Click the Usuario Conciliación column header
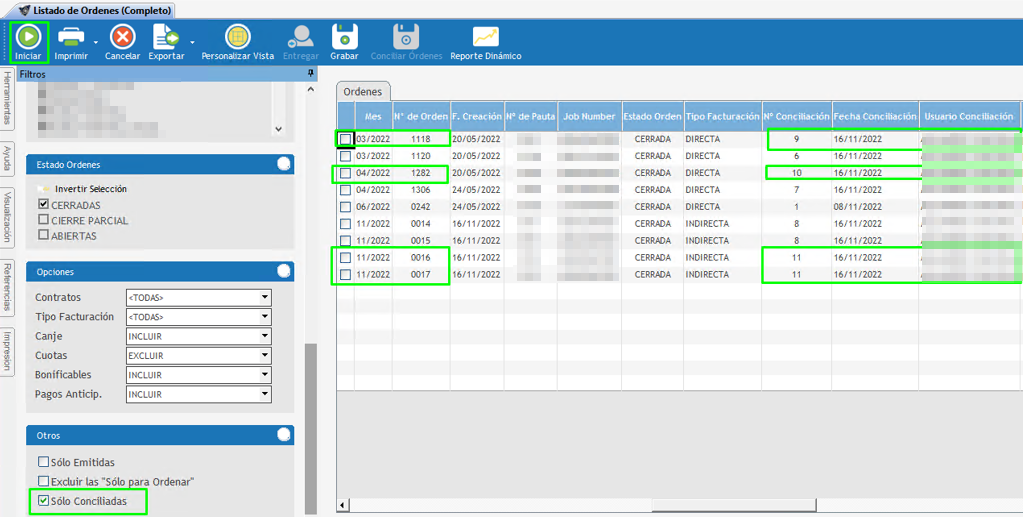 click(x=968, y=116)
